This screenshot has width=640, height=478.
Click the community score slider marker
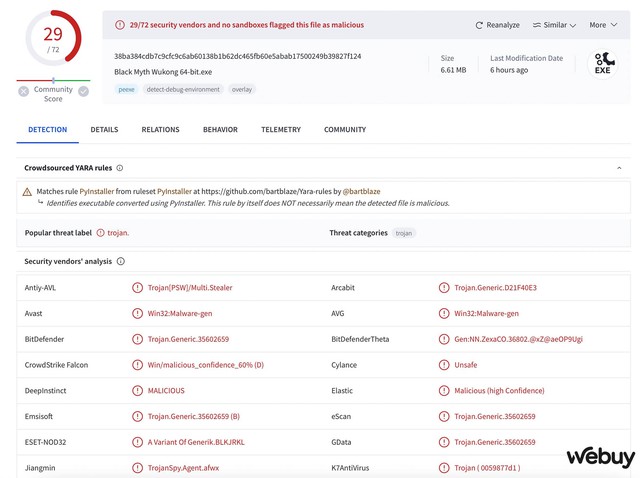point(53,80)
